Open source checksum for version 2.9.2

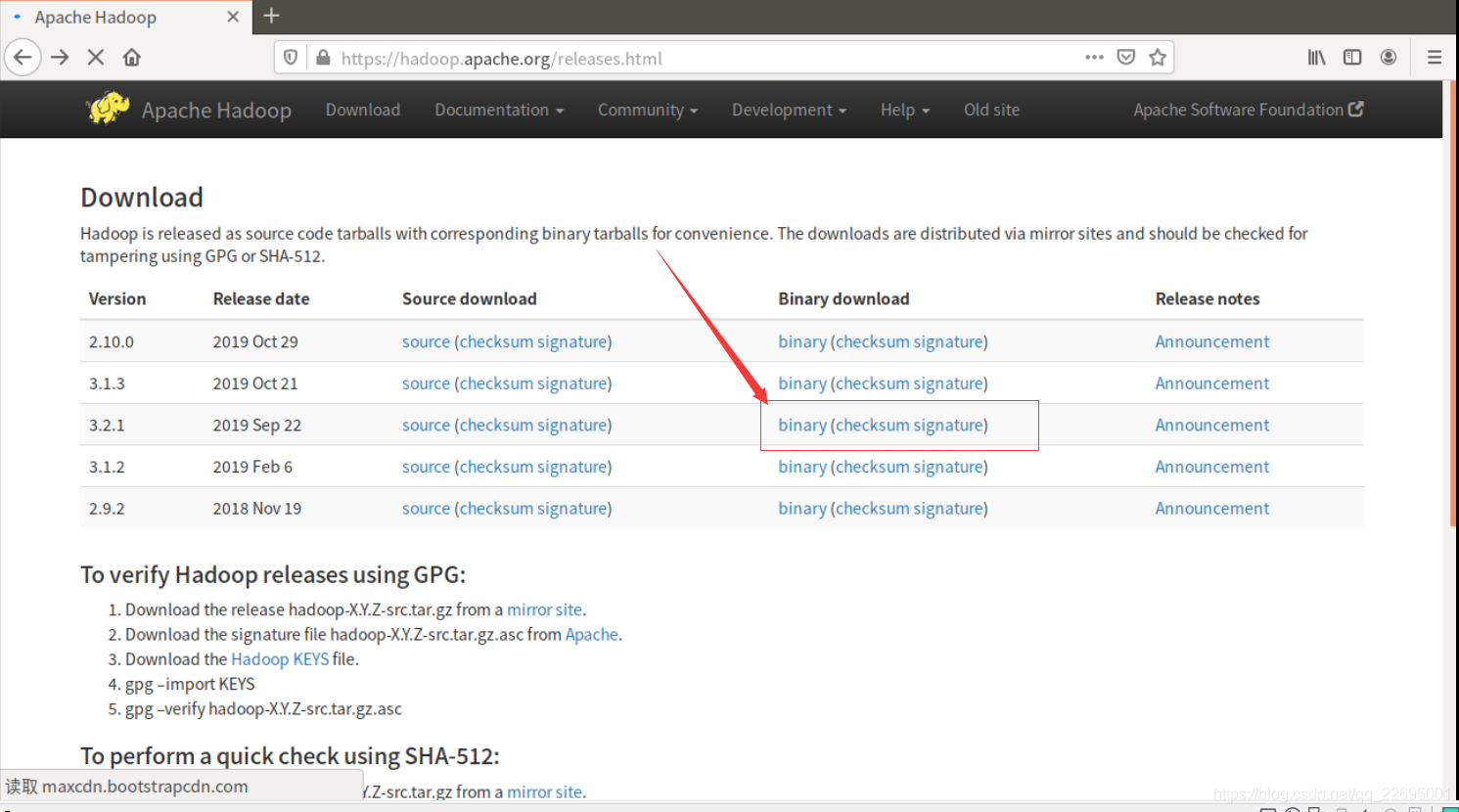pyautogui.click(x=496, y=509)
